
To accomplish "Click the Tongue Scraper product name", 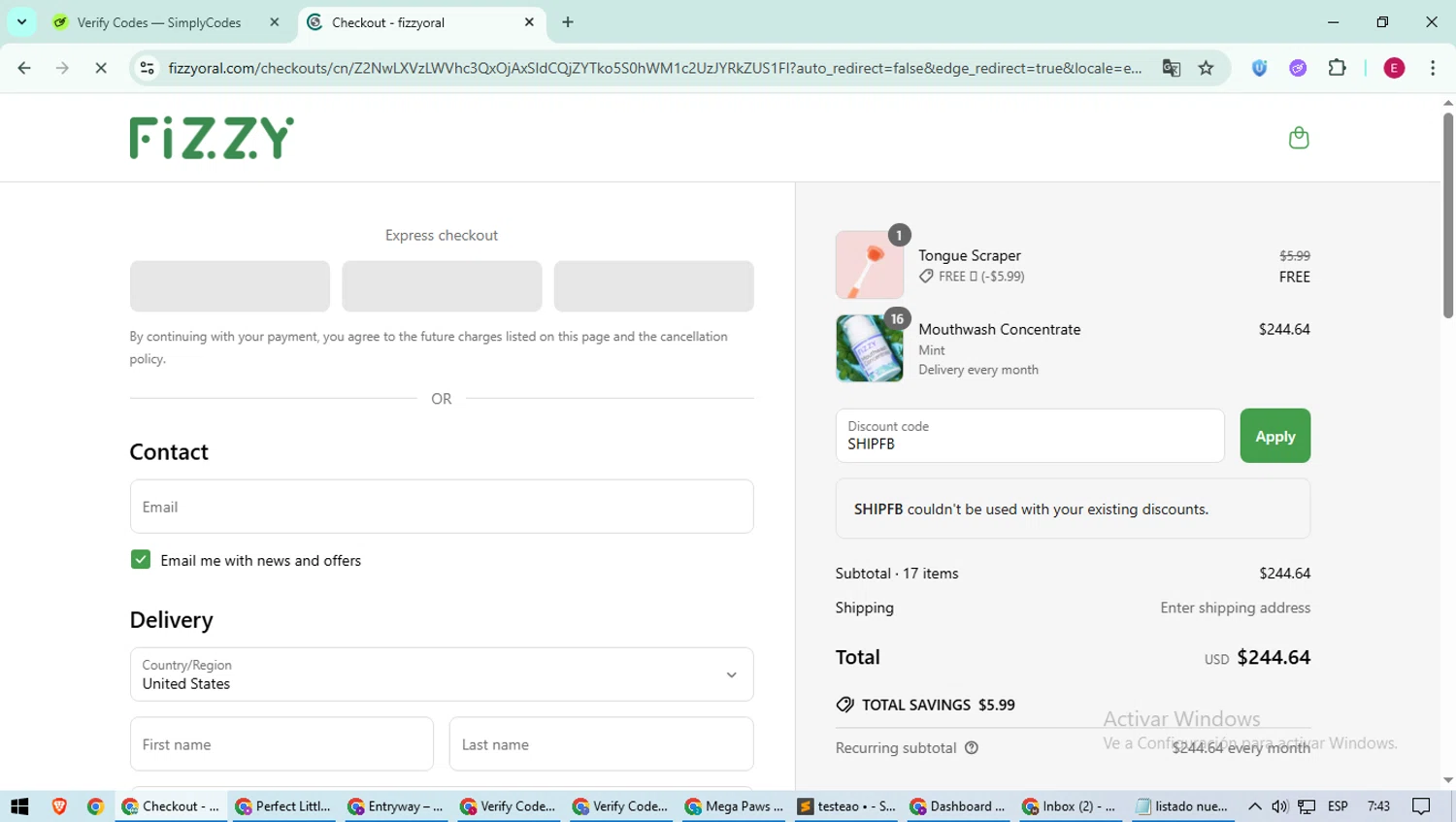I will pyautogui.click(x=970, y=255).
